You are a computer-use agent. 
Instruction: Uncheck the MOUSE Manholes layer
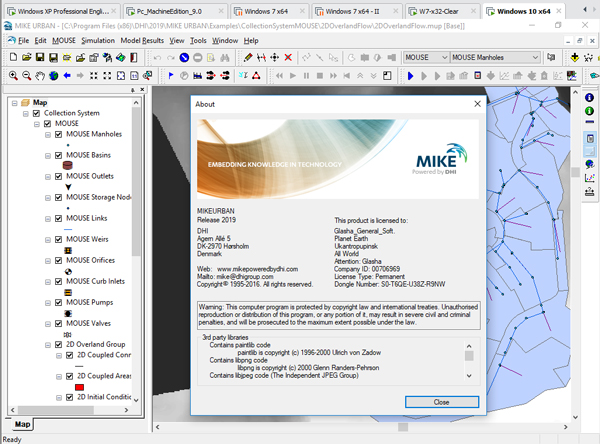(x=58, y=134)
